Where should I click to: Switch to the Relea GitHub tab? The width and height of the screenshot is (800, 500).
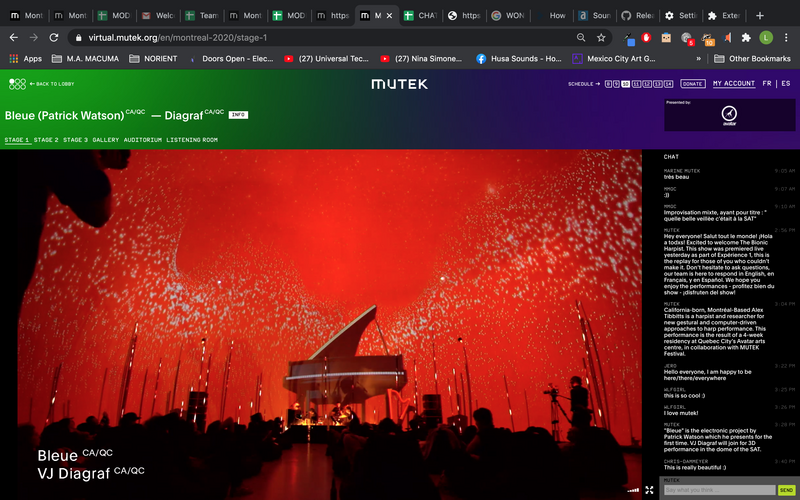639,15
